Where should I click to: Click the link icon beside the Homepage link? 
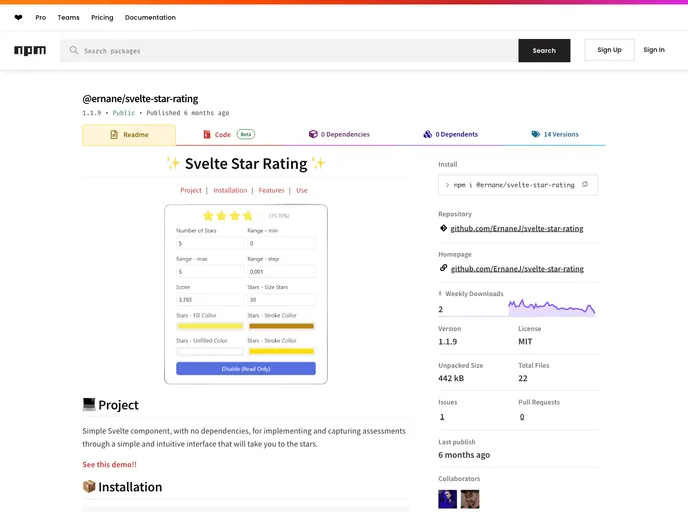click(443, 268)
